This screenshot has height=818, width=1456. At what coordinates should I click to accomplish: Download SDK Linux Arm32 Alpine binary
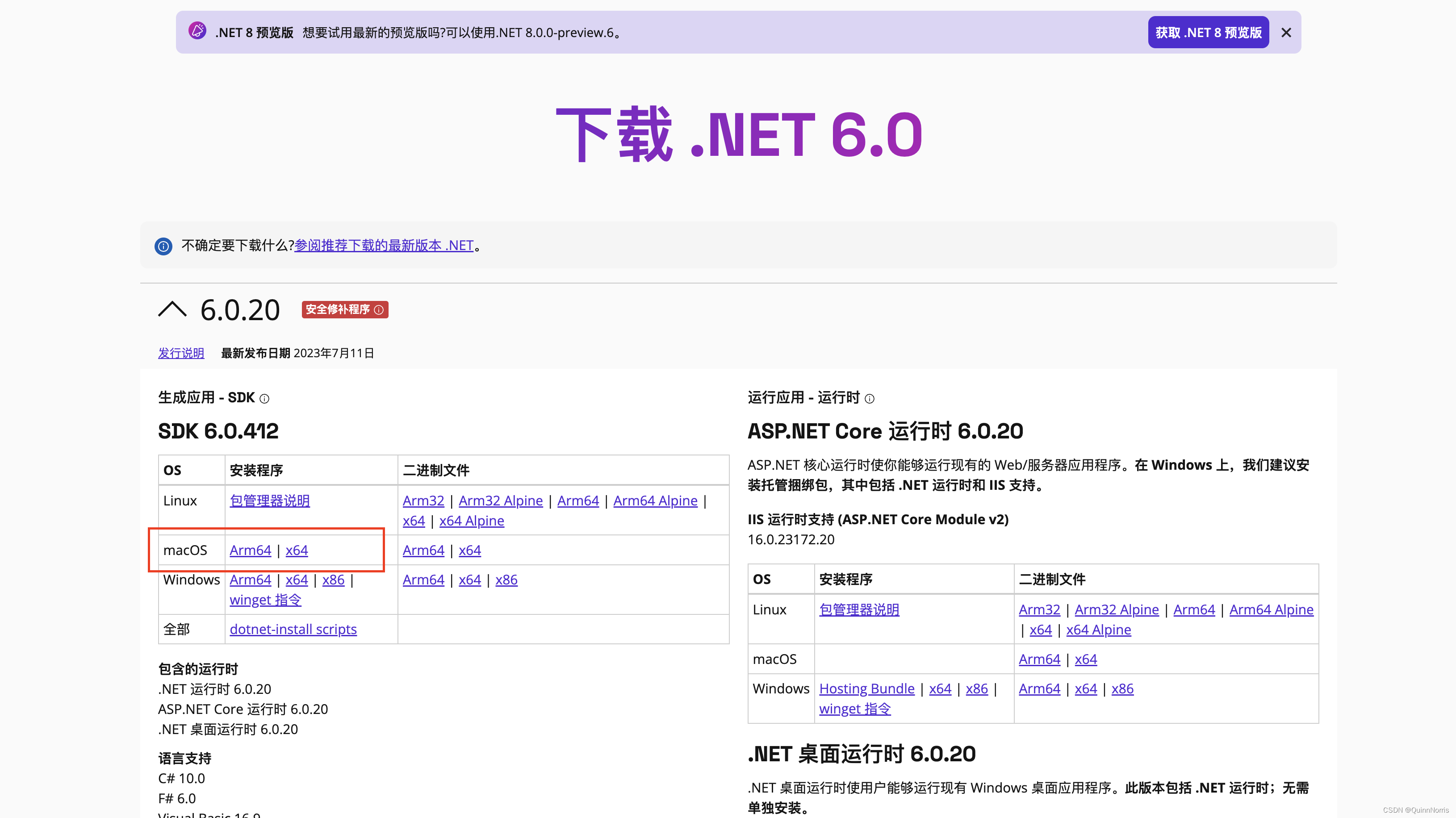tap(500, 501)
